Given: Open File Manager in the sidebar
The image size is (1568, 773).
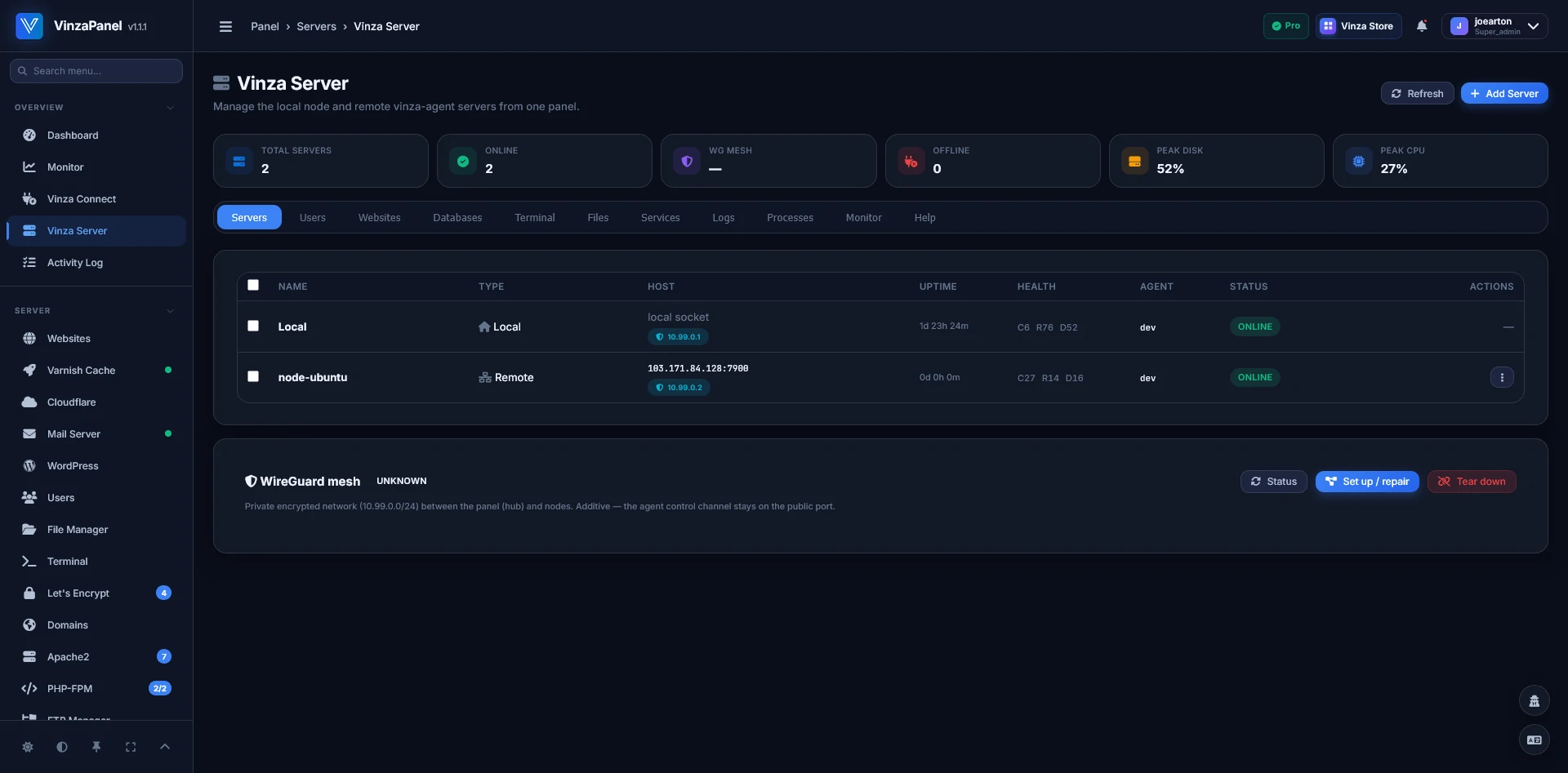Looking at the screenshot, I should 96,530.
